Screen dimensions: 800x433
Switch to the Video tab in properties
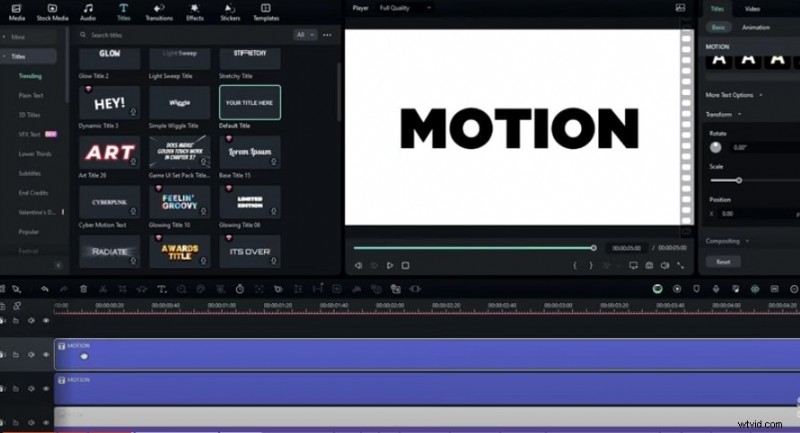(x=752, y=8)
